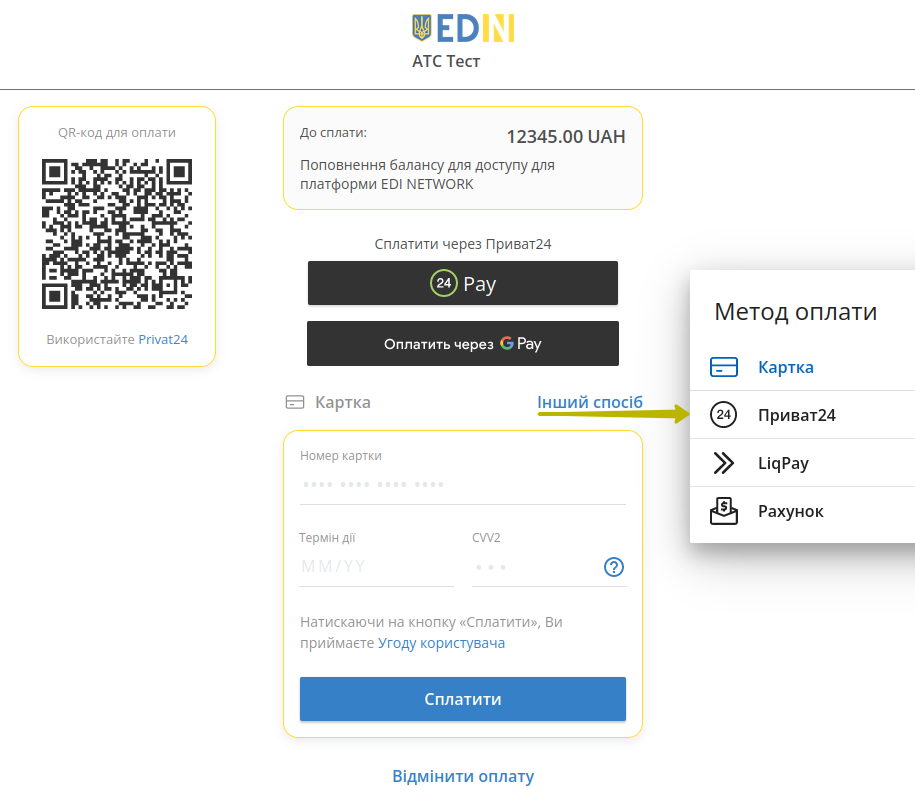Image resolution: width=915 pixels, height=807 pixels.
Task: Click the QR code for payment
Action: point(117,234)
